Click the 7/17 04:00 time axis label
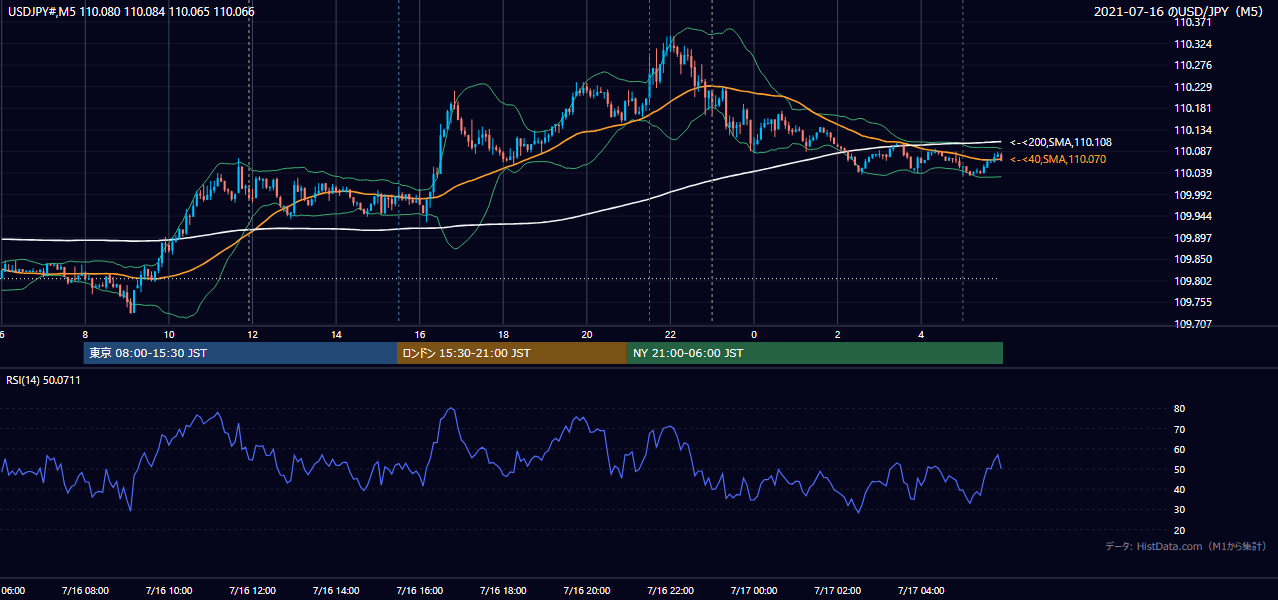The width and height of the screenshot is (1278, 600). pos(921,590)
